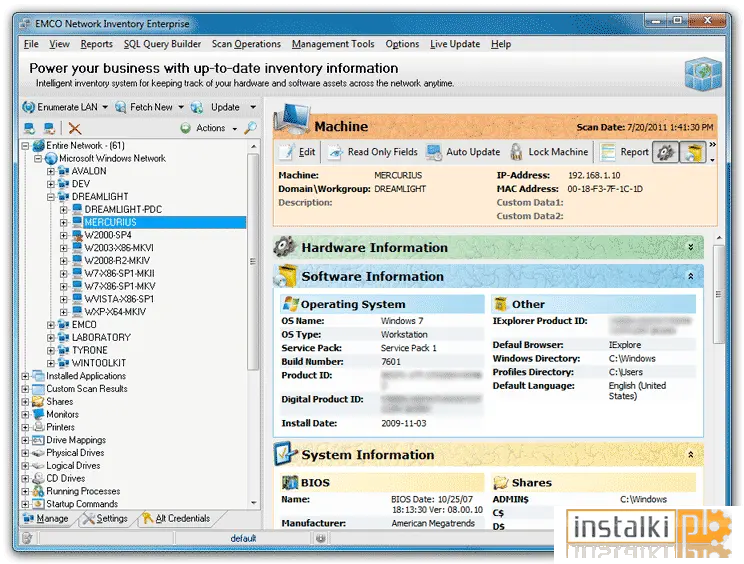Expand the AVALON domain node
Screen dimensions: 744x564
coord(51,171)
